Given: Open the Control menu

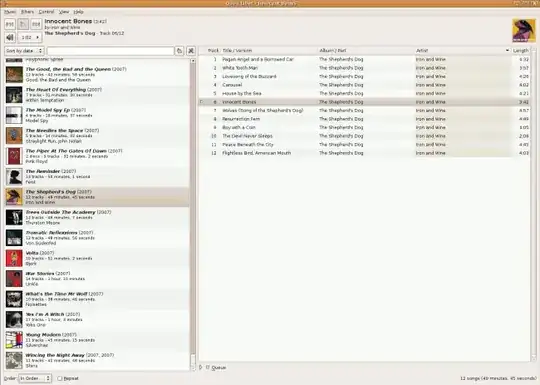Looking at the screenshot, I should (46, 12).
